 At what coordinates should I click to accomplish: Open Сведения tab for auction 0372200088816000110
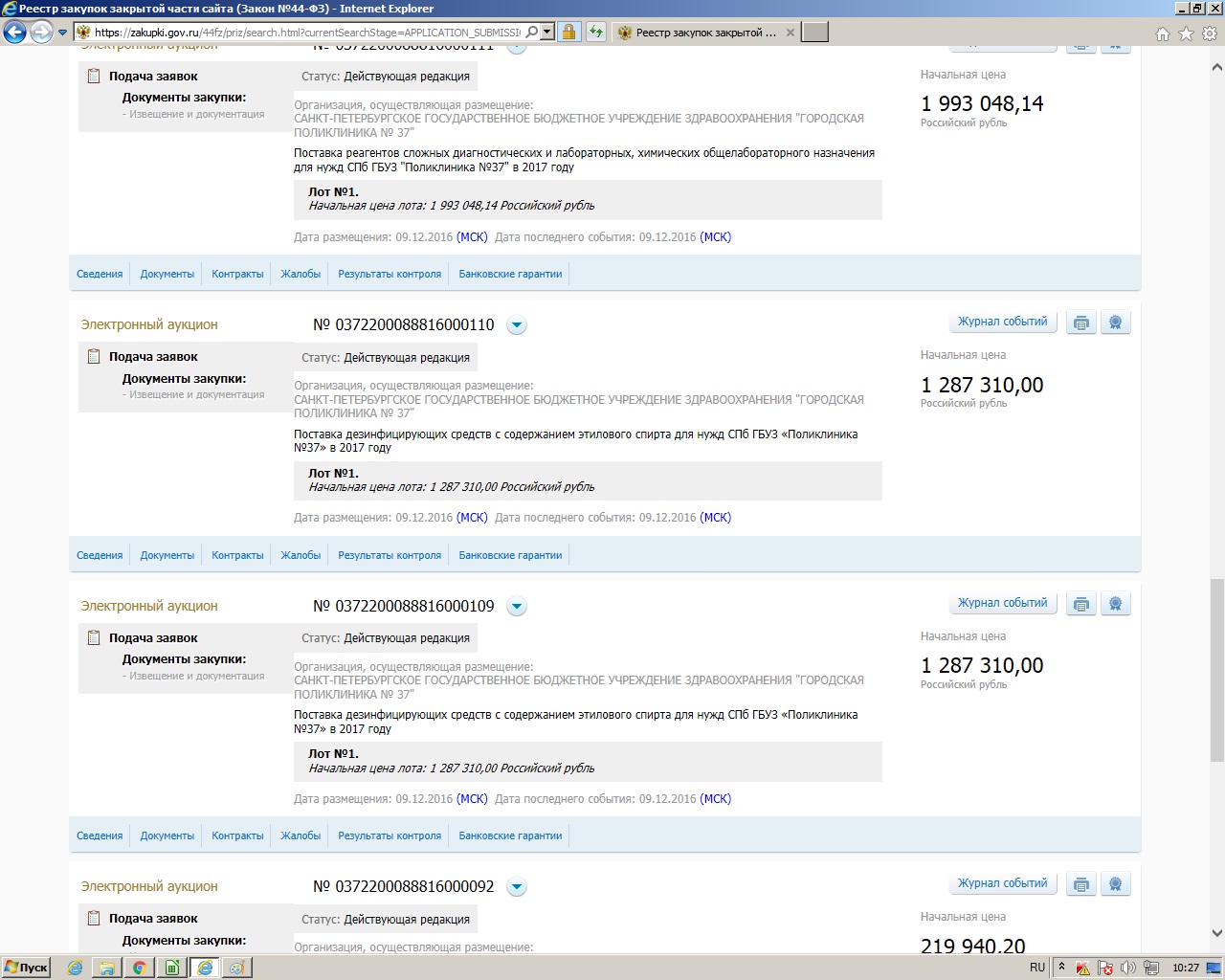[x=100, y=555]
